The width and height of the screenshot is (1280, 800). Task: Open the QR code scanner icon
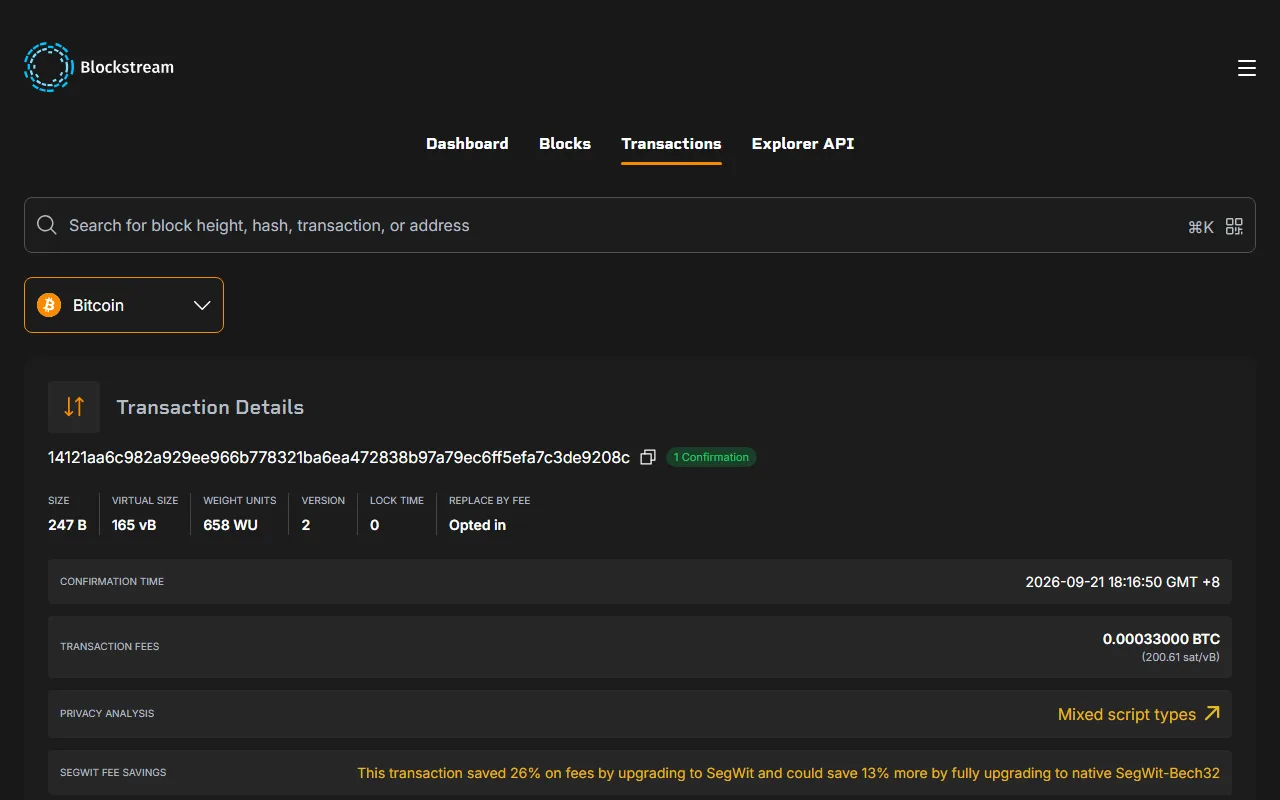pos(1234,226)
